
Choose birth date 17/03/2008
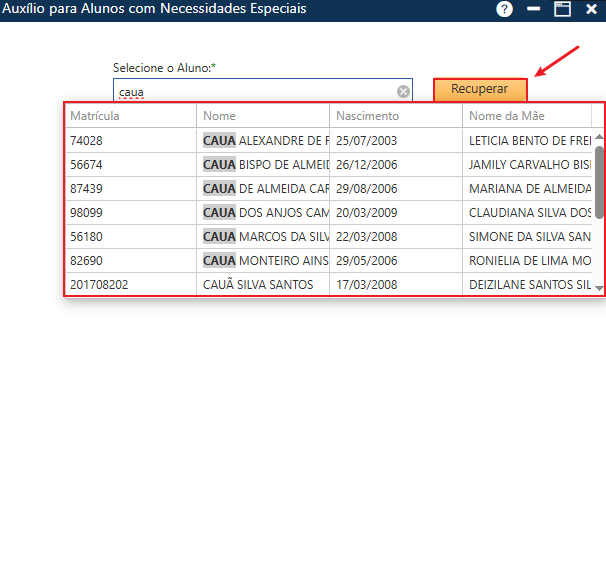366,285
